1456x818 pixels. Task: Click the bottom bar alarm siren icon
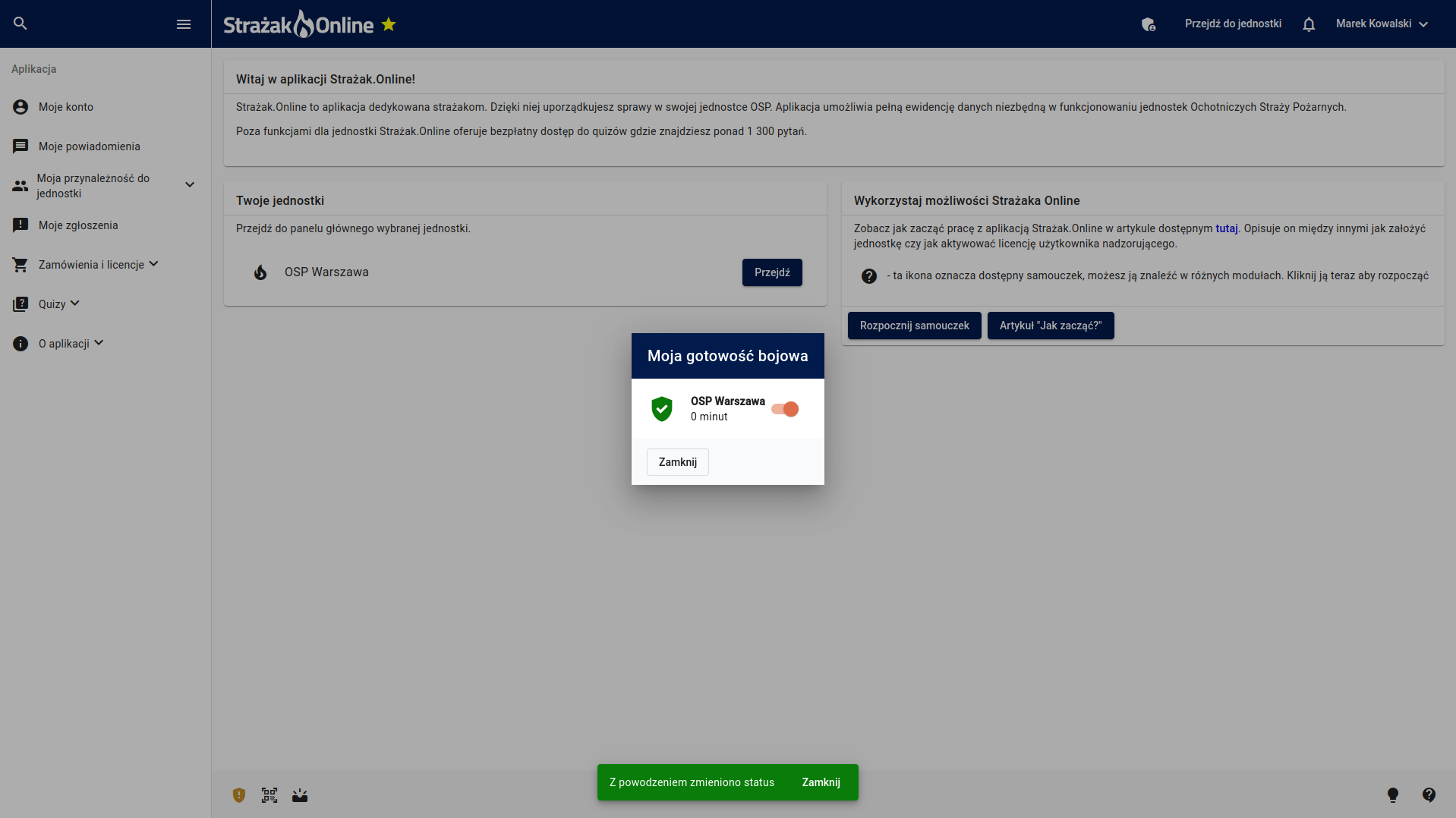point(300,795)
